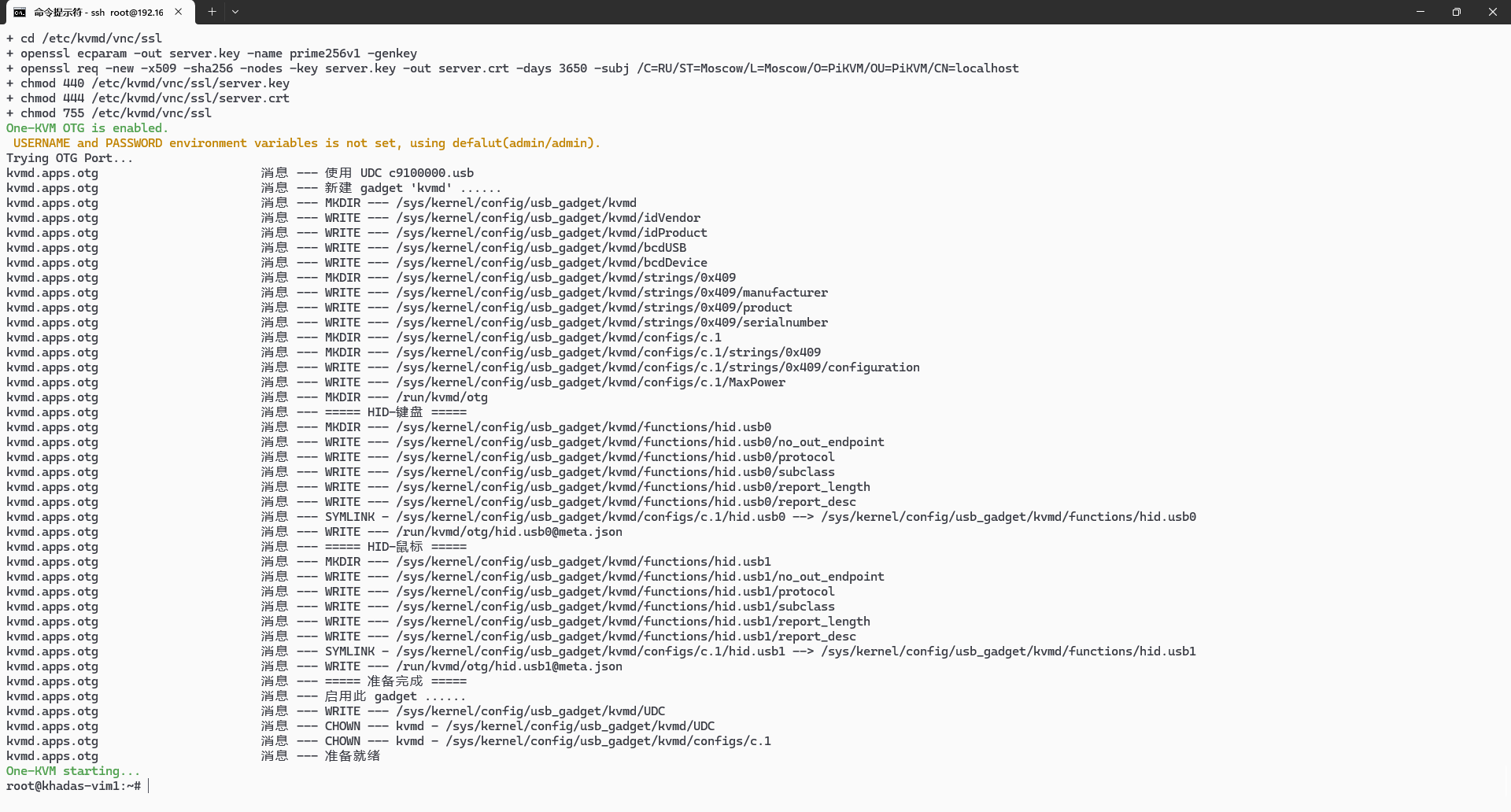Open a new terminal tab

click(x=212, y=12)
